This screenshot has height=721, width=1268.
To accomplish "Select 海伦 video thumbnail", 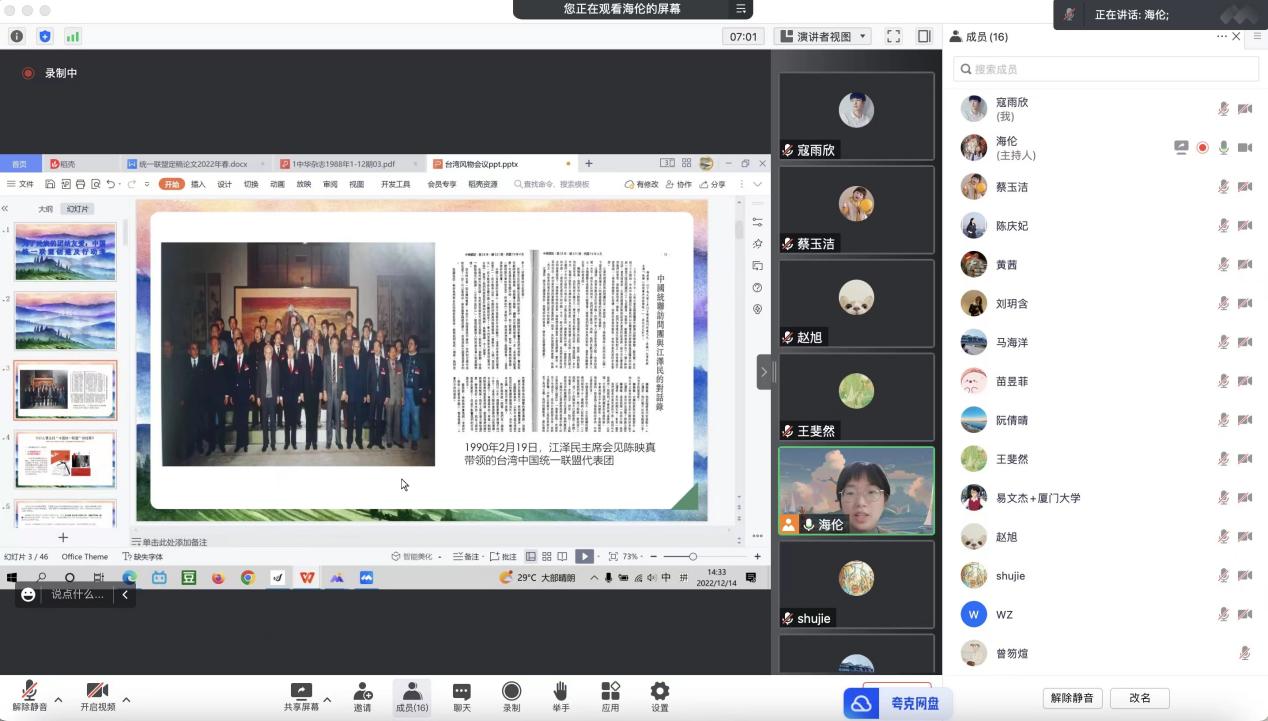I will (x=856, y=490).
